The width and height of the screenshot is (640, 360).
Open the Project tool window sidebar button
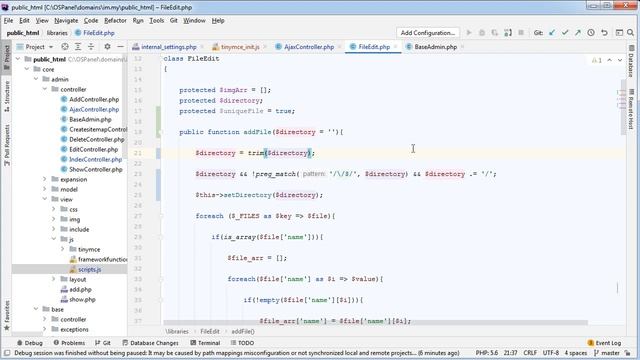pos(7,57)
